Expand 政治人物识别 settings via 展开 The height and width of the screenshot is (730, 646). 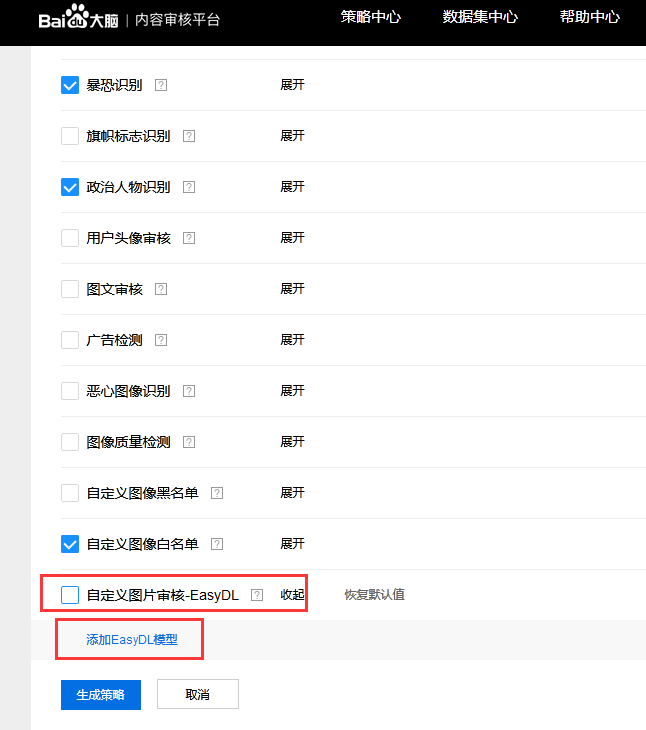[x=292, y=187]
